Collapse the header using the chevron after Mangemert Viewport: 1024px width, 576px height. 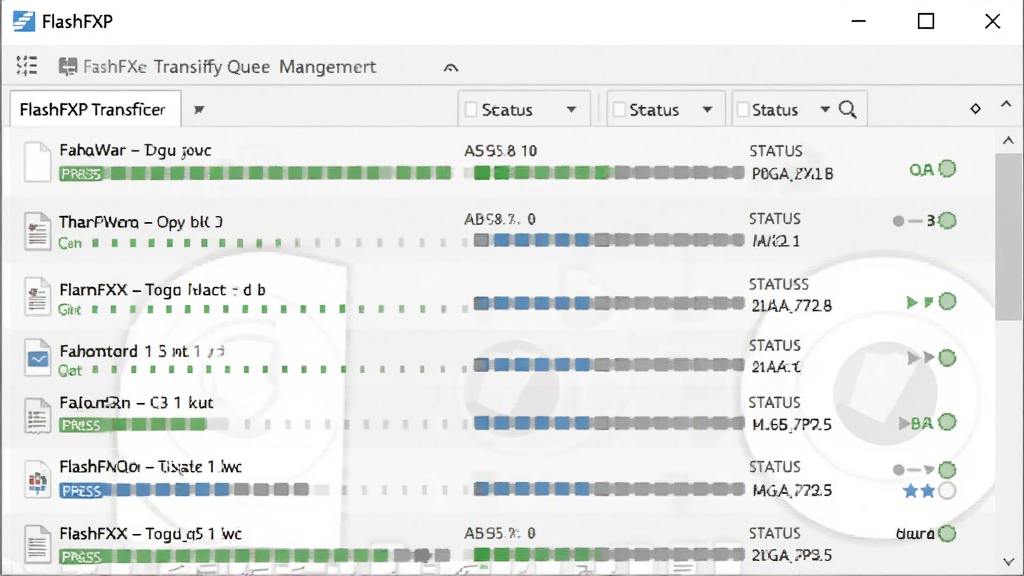point(451,67)
